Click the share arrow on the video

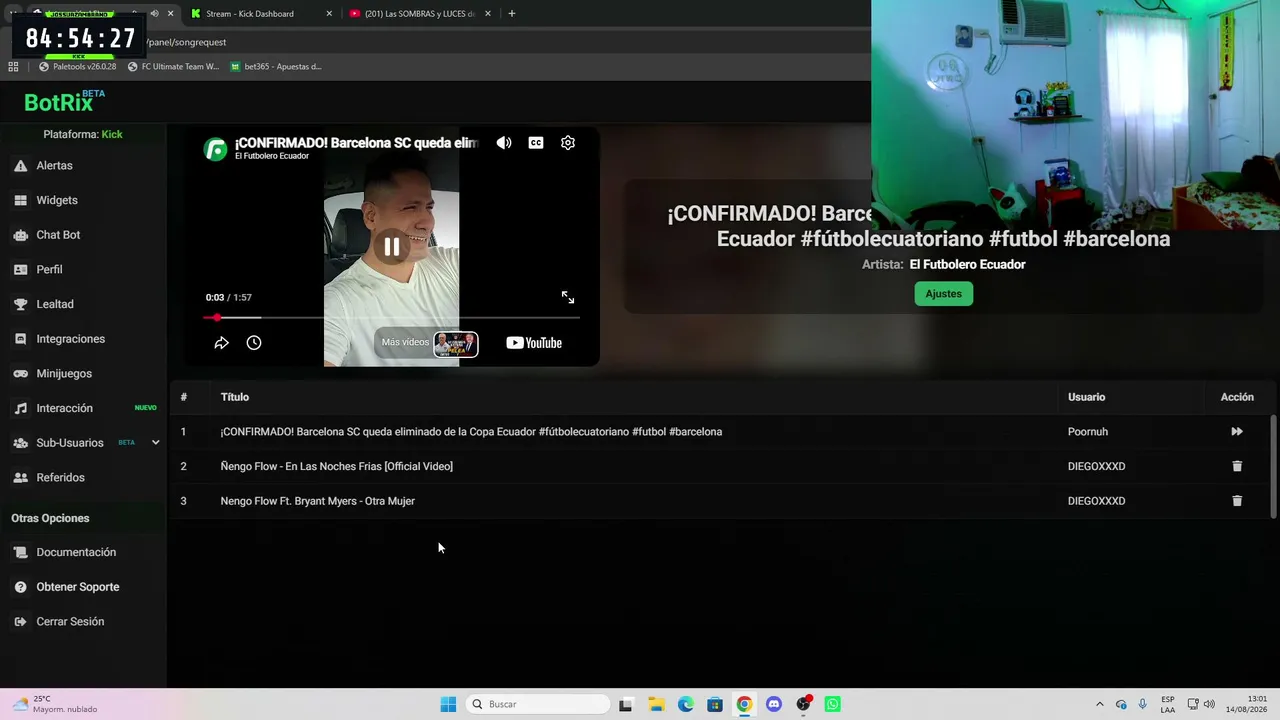click(x=222, y=343)
